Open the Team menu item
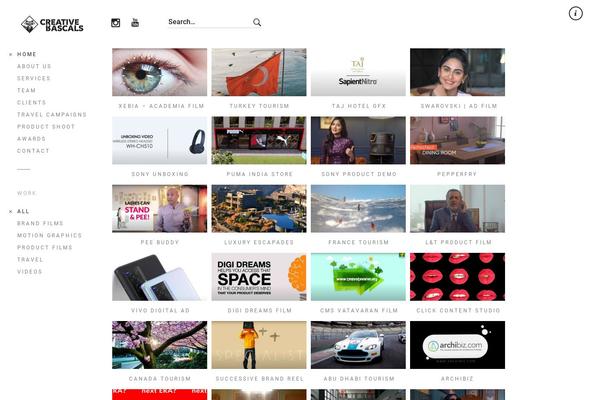This screenshot has width=600, height=400. [x=26, y=90]
